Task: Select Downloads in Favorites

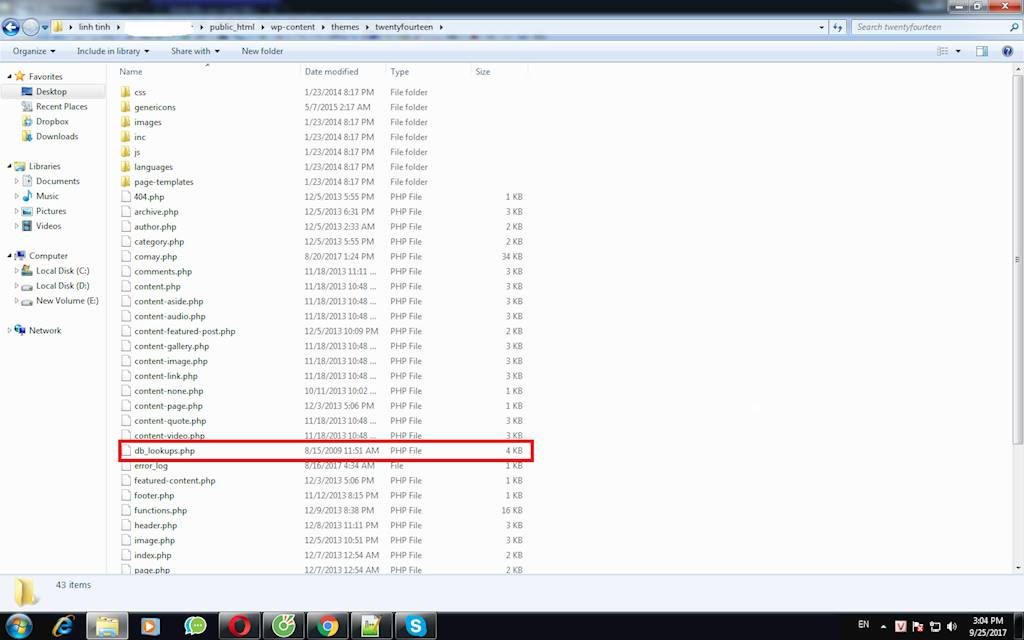Action: (57, 136)
